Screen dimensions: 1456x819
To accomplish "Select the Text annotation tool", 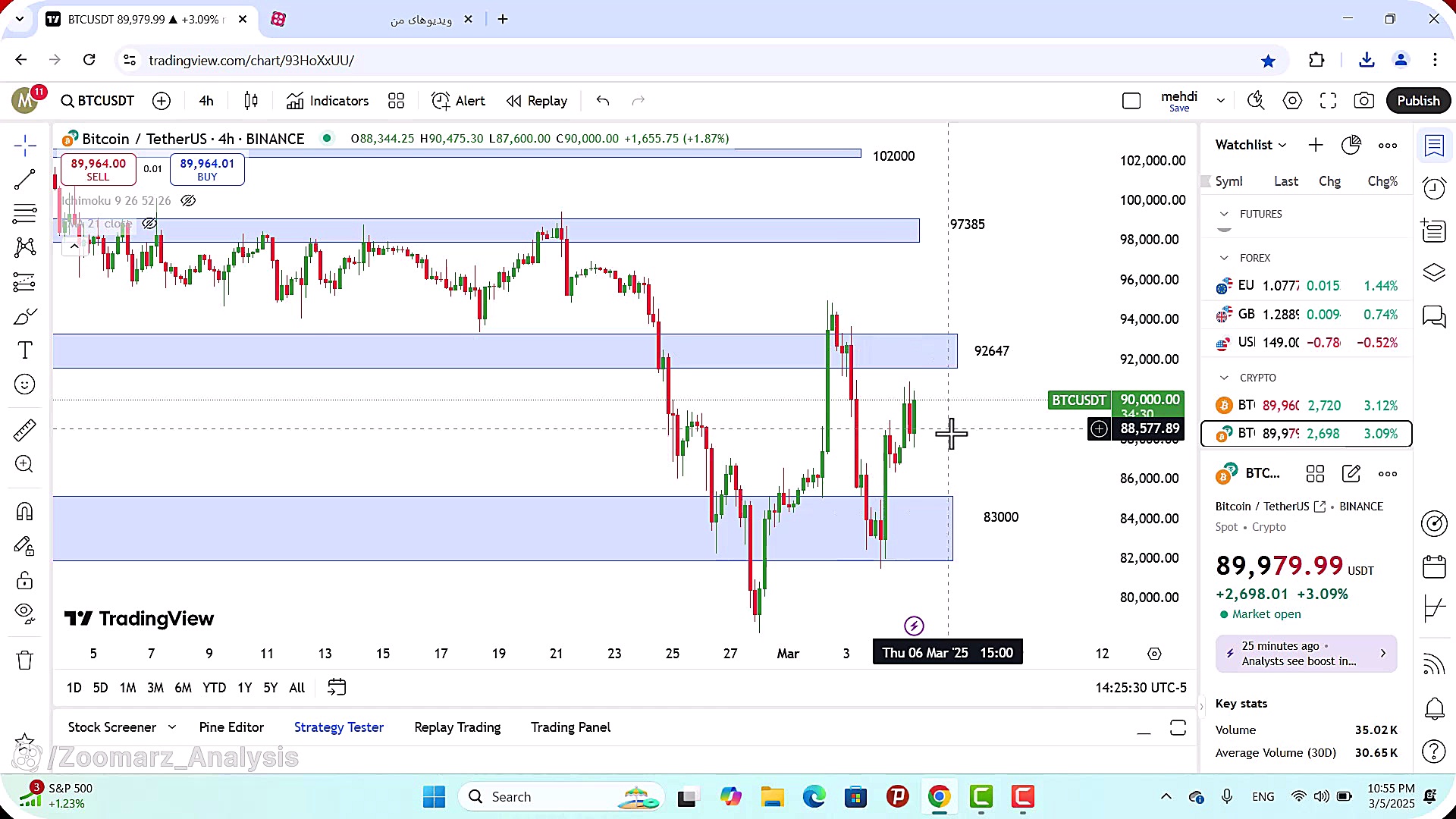I will 24,350.
